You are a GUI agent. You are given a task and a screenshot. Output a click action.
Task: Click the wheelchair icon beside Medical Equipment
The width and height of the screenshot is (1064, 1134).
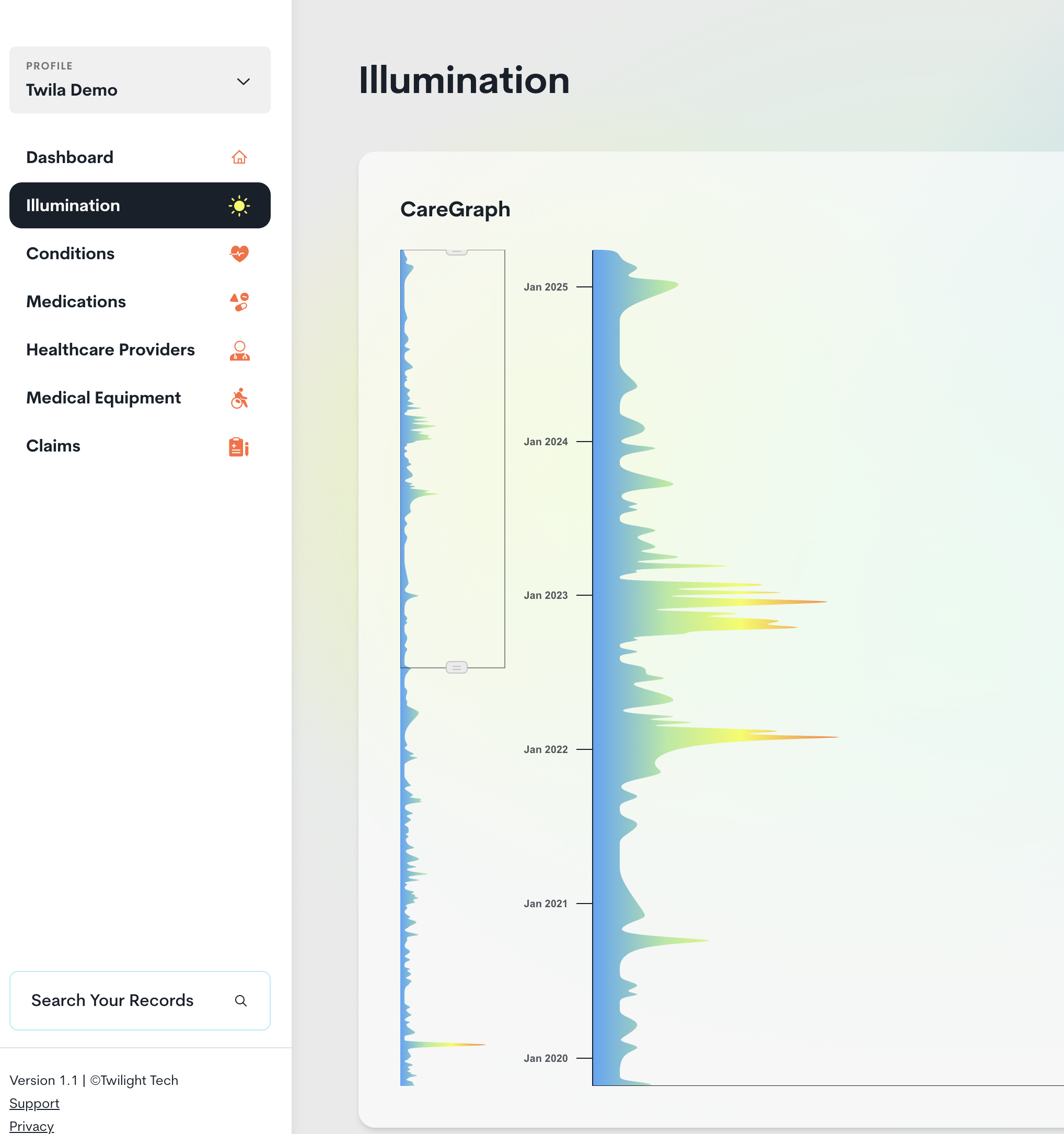(x=240, y=398)
